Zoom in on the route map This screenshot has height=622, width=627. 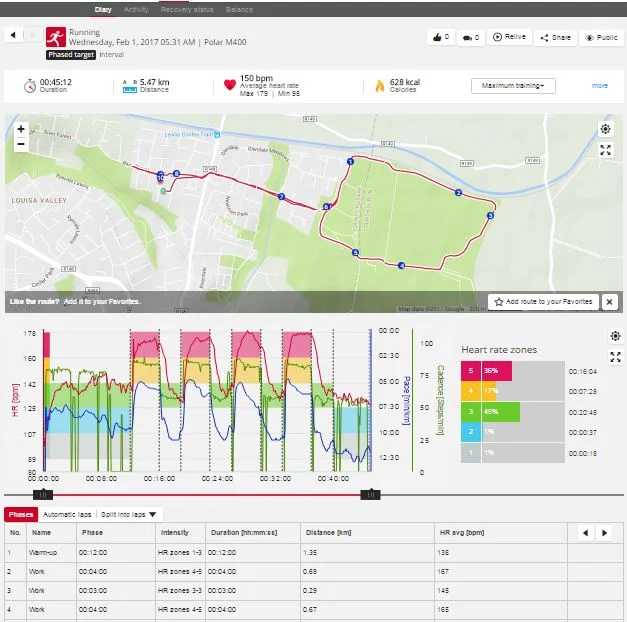coord(21,129)
